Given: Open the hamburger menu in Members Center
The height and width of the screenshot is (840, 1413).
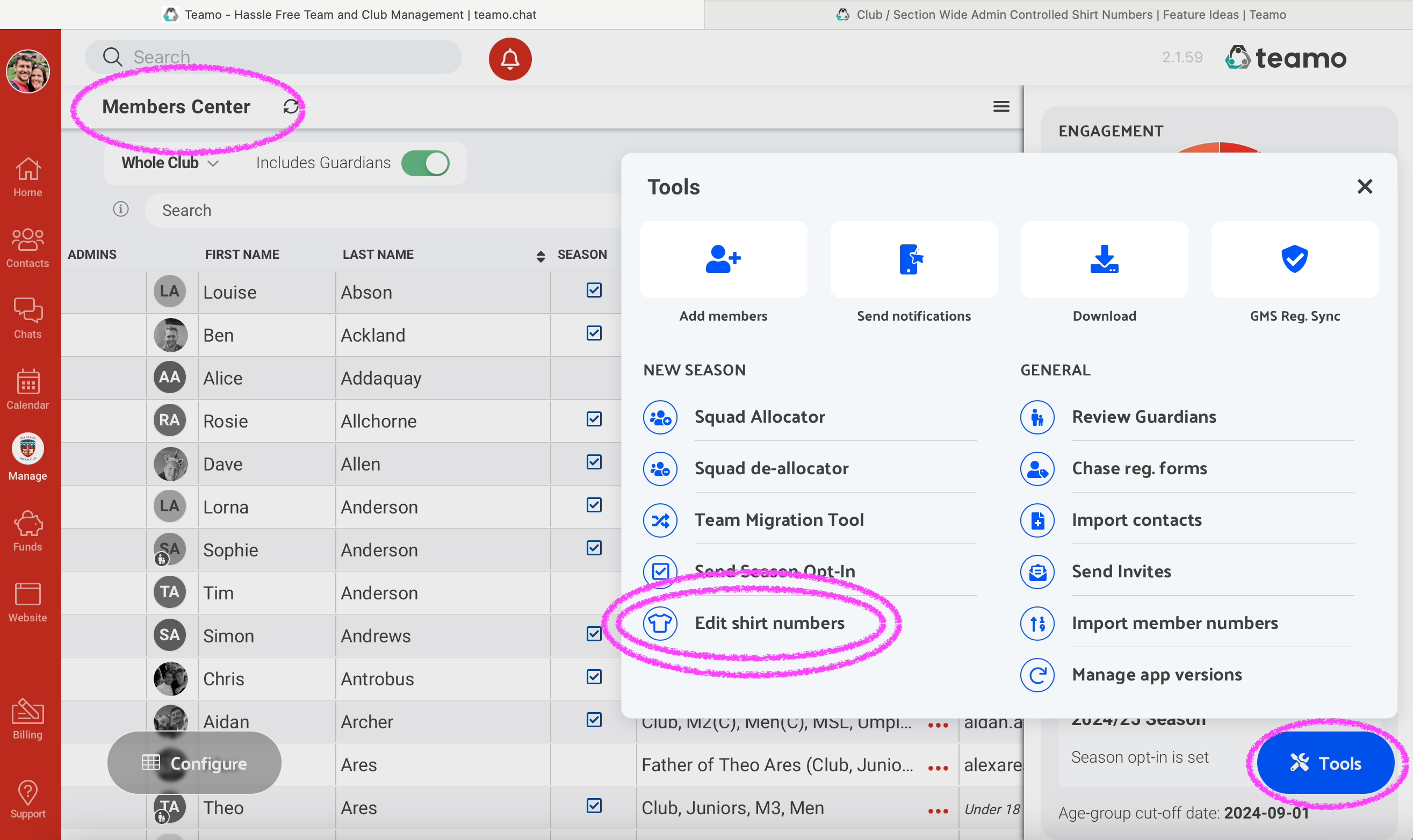Looking at the screenshot, I should pos(1001,106).
